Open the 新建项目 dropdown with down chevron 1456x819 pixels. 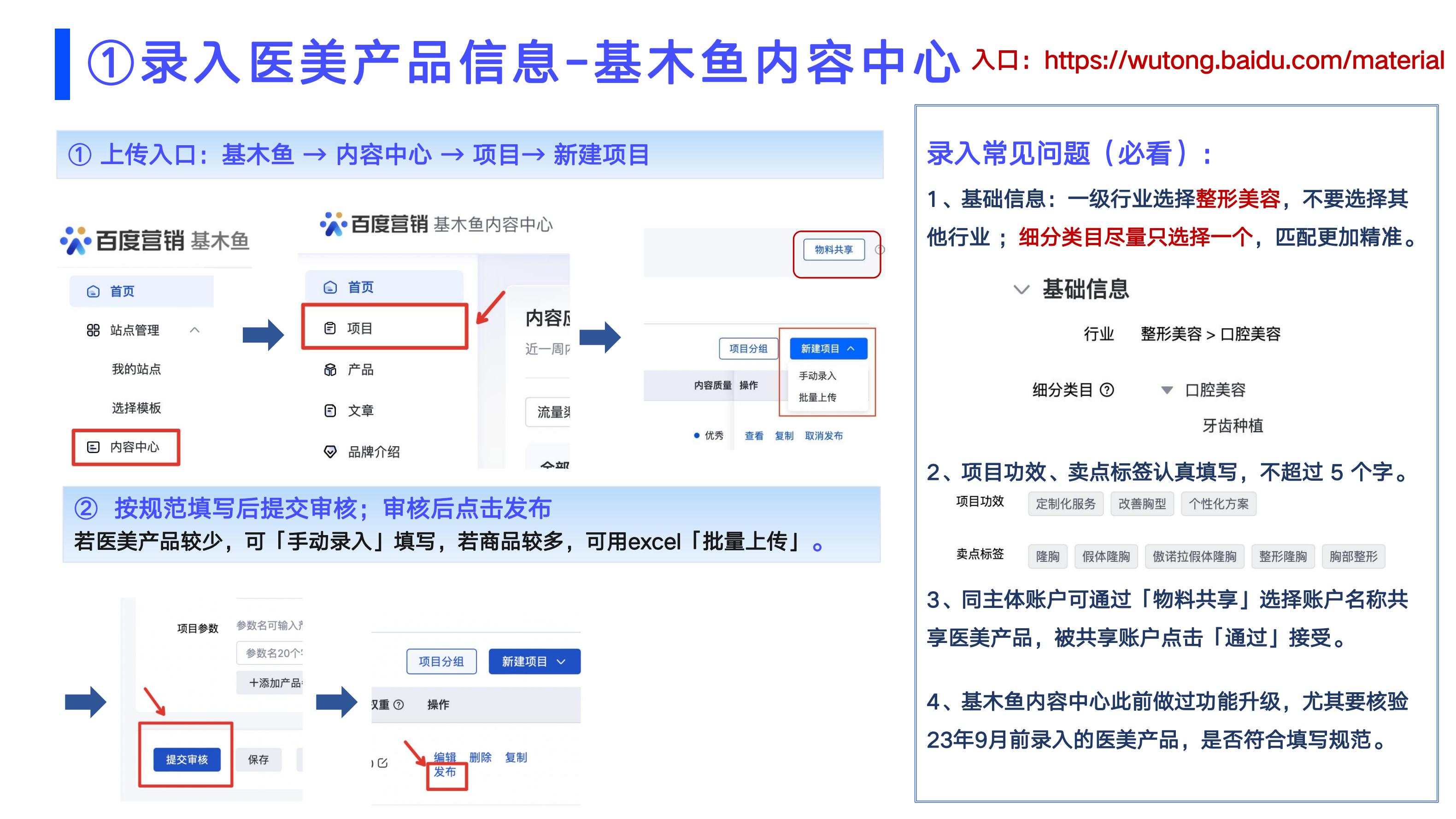[534, 662]
